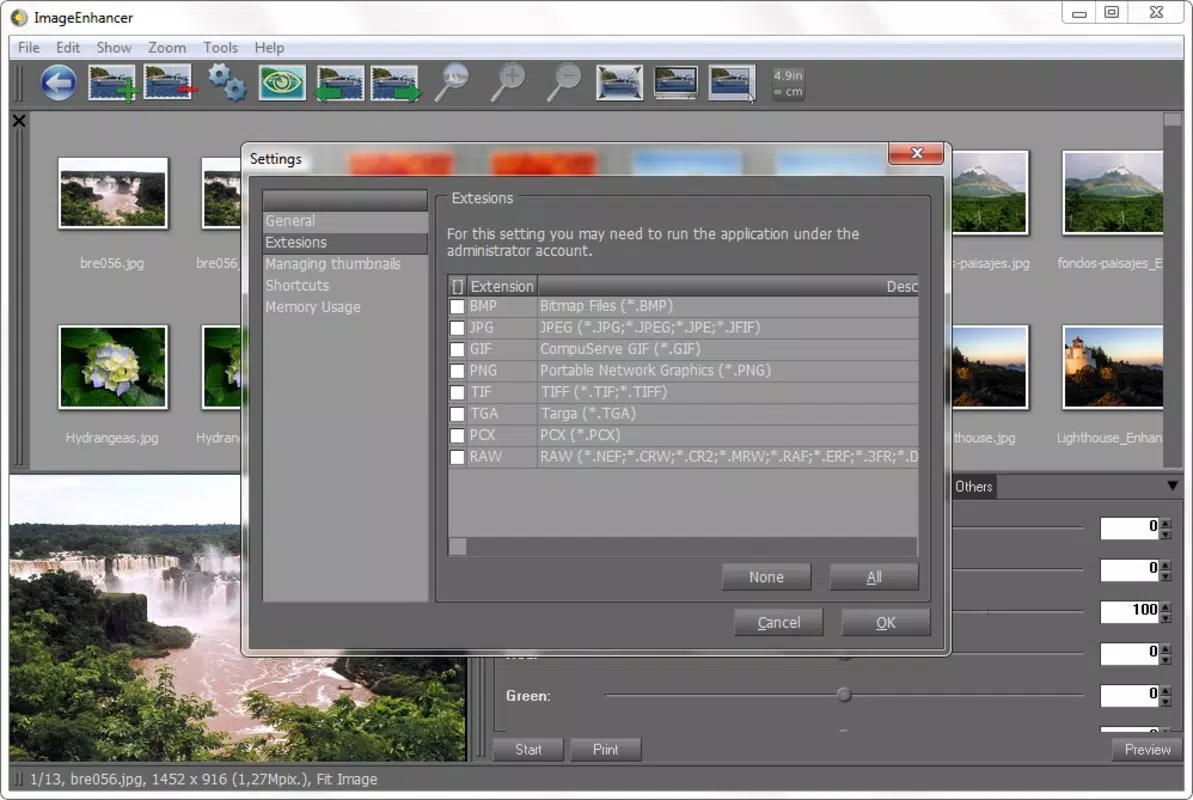The height and width of the screenshot is (800, 1193).
Task: Click the None button
Action: 766,577
